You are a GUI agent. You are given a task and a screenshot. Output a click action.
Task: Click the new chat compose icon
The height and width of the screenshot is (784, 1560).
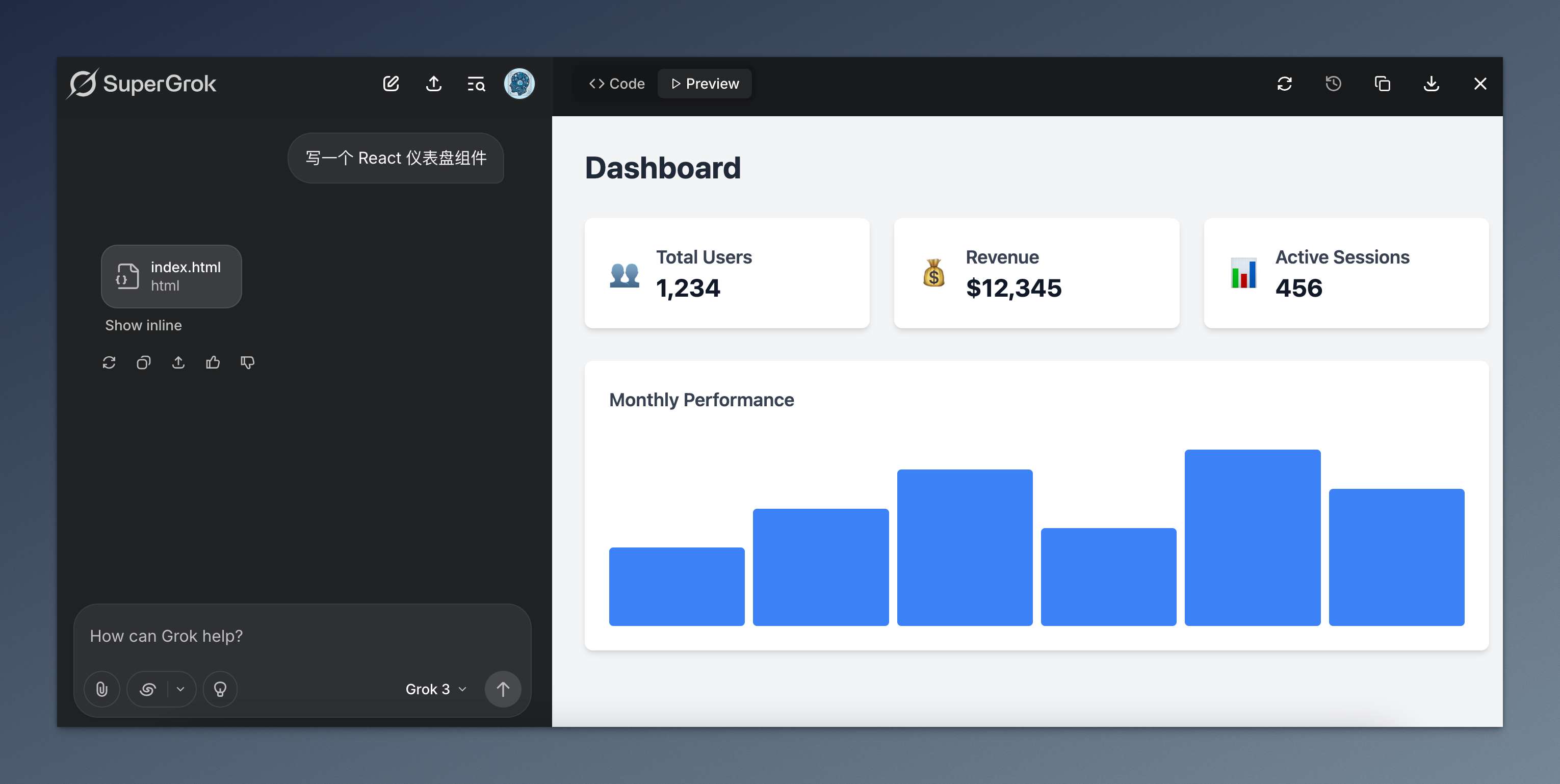(x=391, y=84)
